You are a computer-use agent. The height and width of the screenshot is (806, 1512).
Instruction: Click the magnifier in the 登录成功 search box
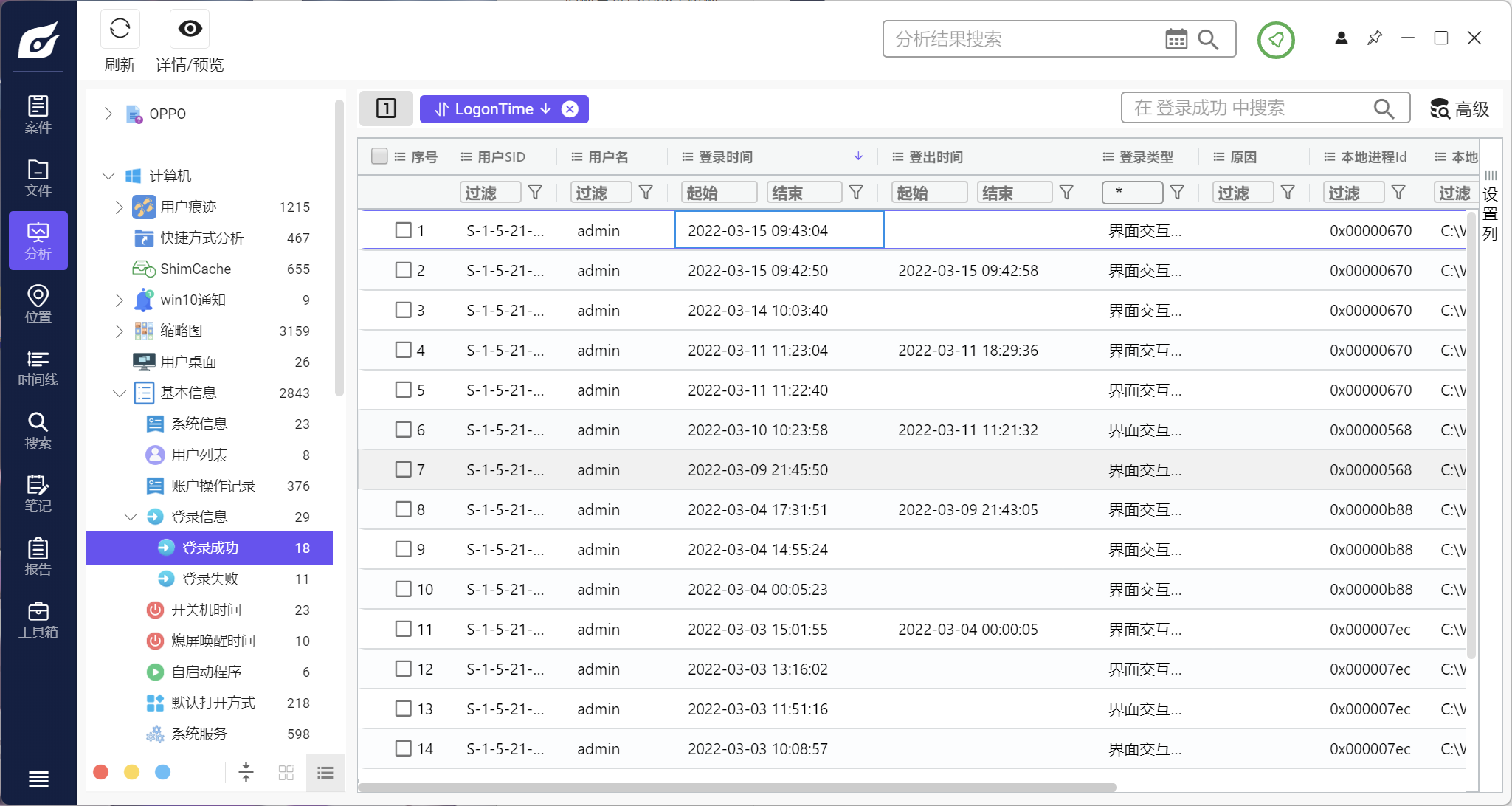(1384, 108)
